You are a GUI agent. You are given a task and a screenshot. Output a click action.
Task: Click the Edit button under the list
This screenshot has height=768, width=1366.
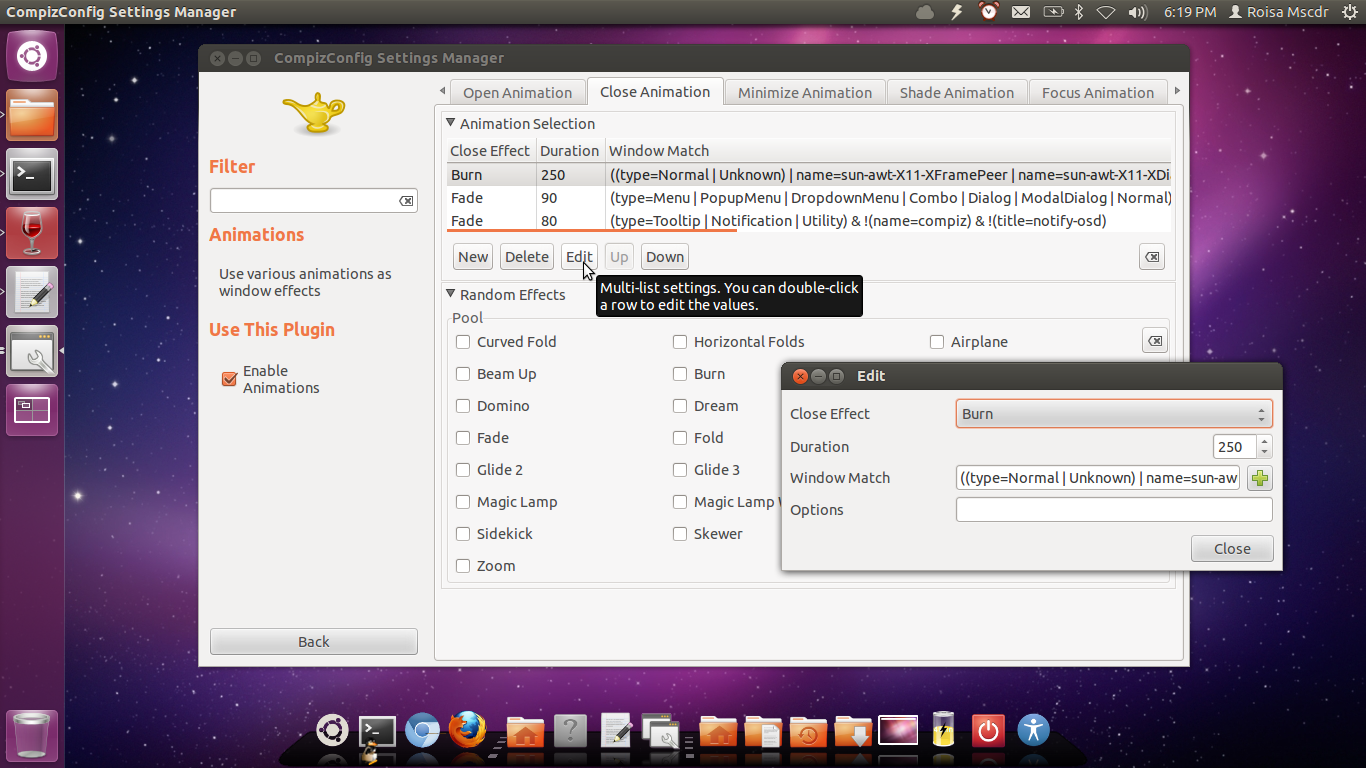(x=579, y=257)
